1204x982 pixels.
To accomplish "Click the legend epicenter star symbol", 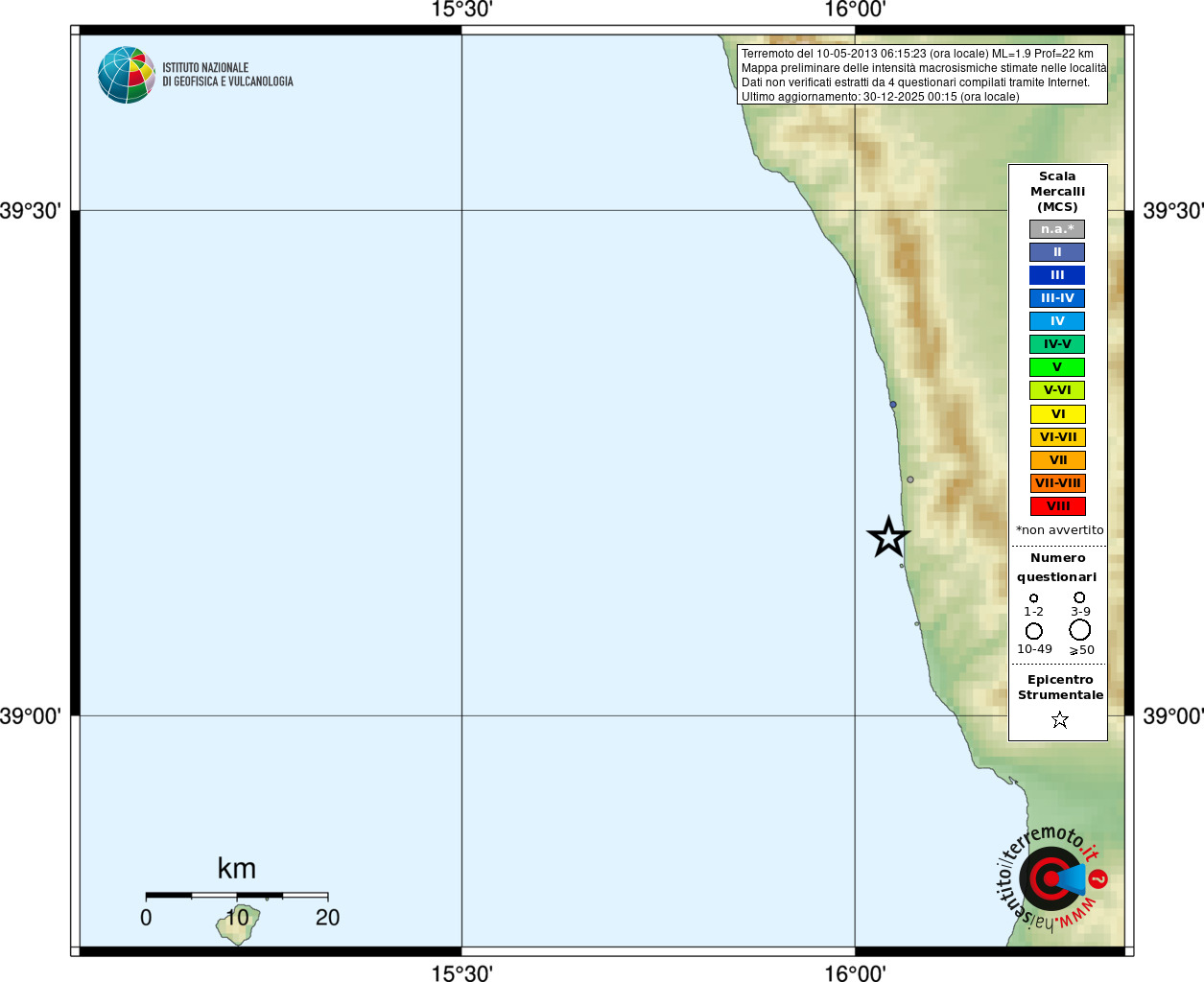I will (1060, 719).
